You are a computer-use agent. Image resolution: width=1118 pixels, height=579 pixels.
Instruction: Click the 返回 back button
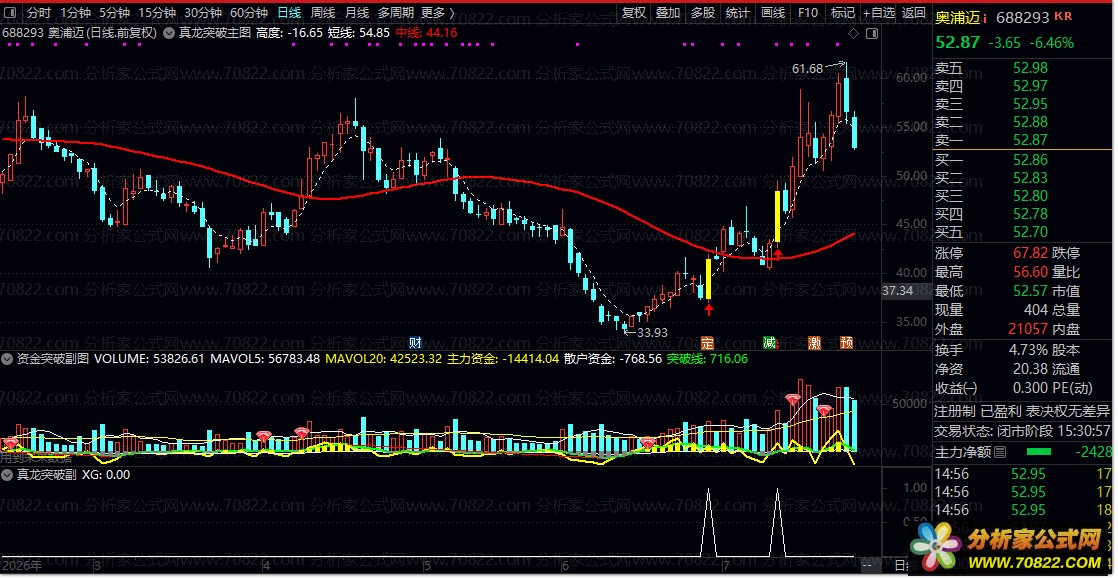tap(913, 13)
